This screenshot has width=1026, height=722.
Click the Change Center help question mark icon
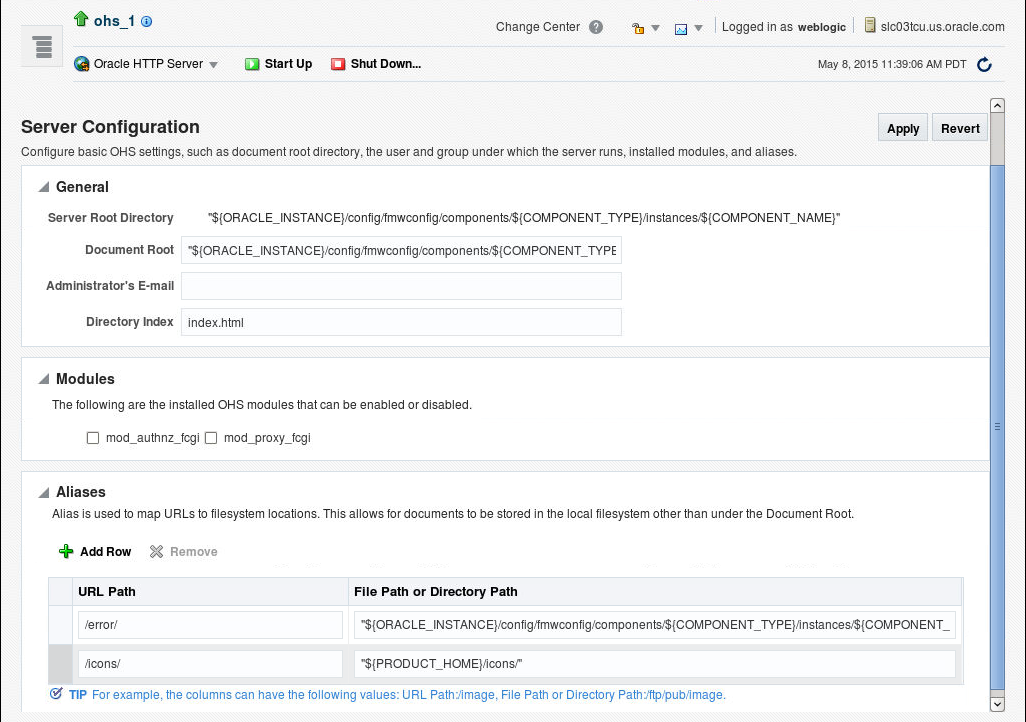[595, 27]
